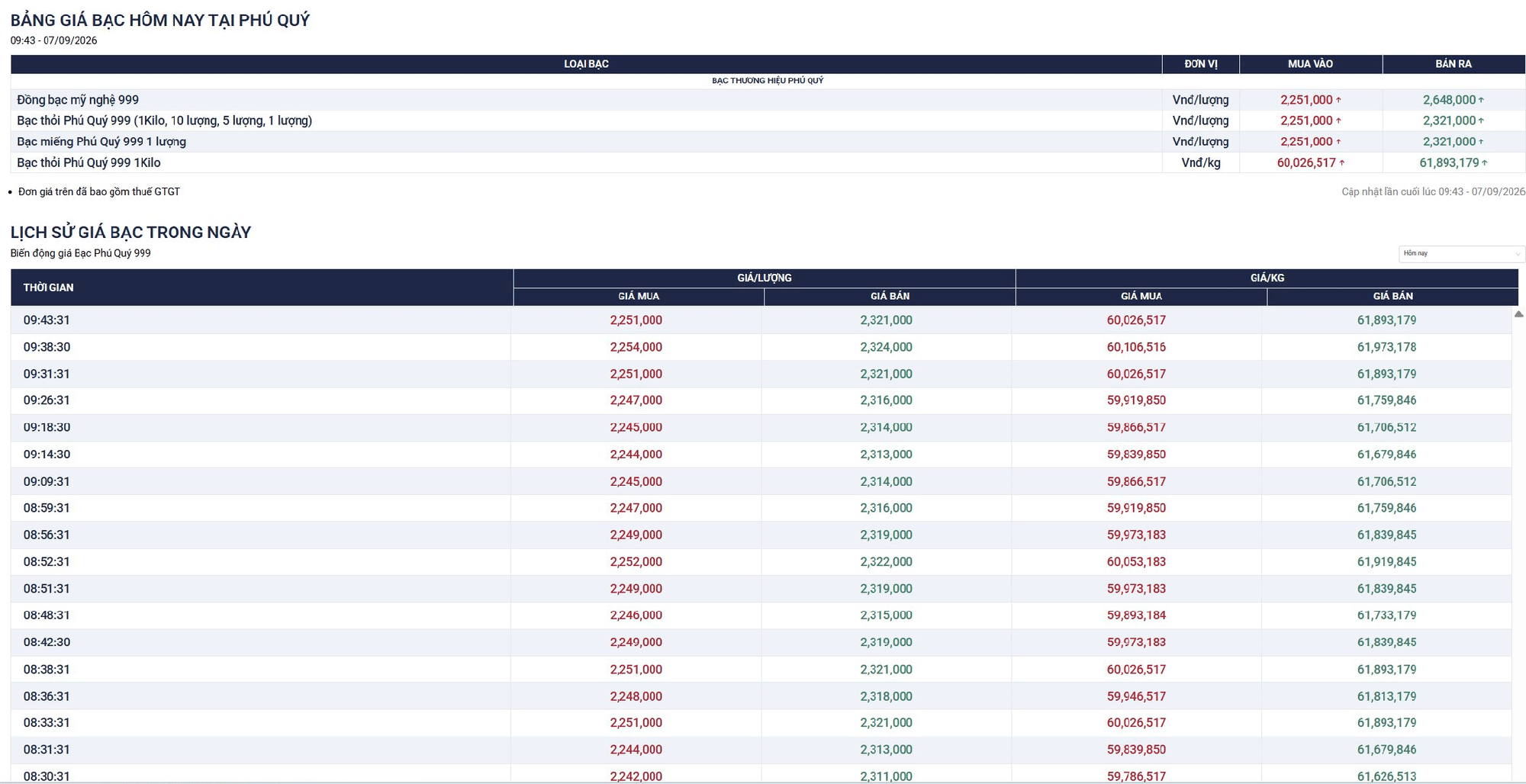1526x784 pixels.
Task: Click "GIÁ MUA" header under GIÁ/KG
Action: point(1141,296)
